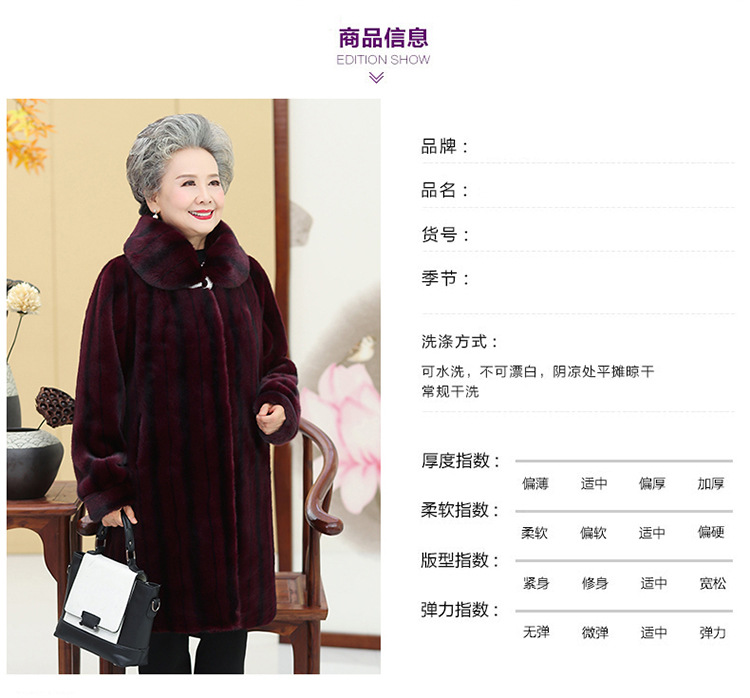
Task: Click the 常规干洗 text line
Action: coord(450,392)
